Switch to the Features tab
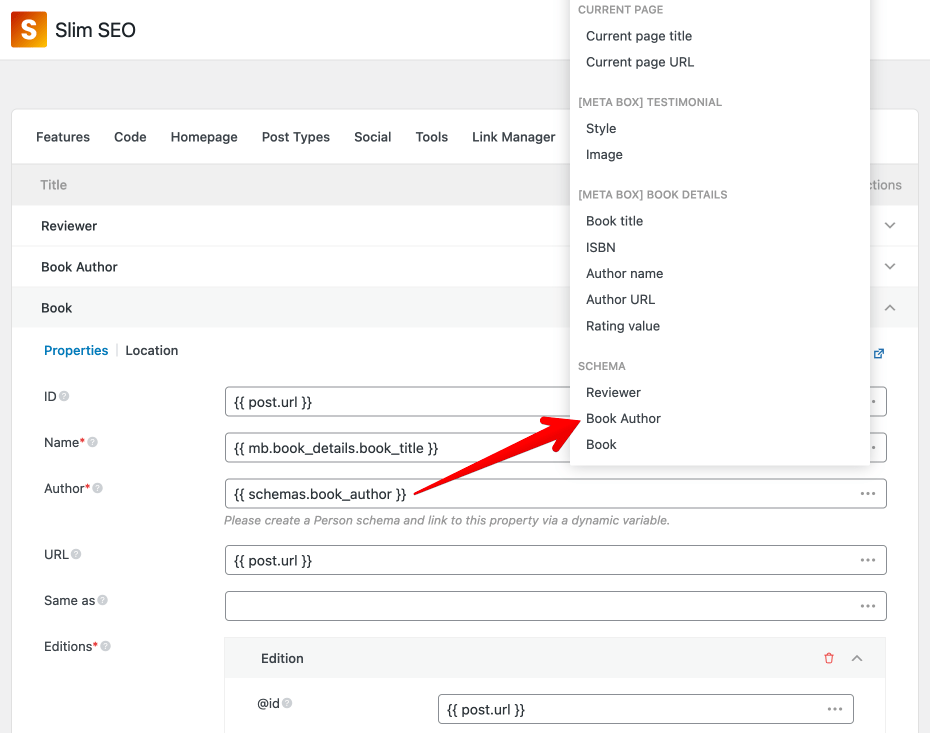Screen dimensions: 930x733 (x=63, y=137)
